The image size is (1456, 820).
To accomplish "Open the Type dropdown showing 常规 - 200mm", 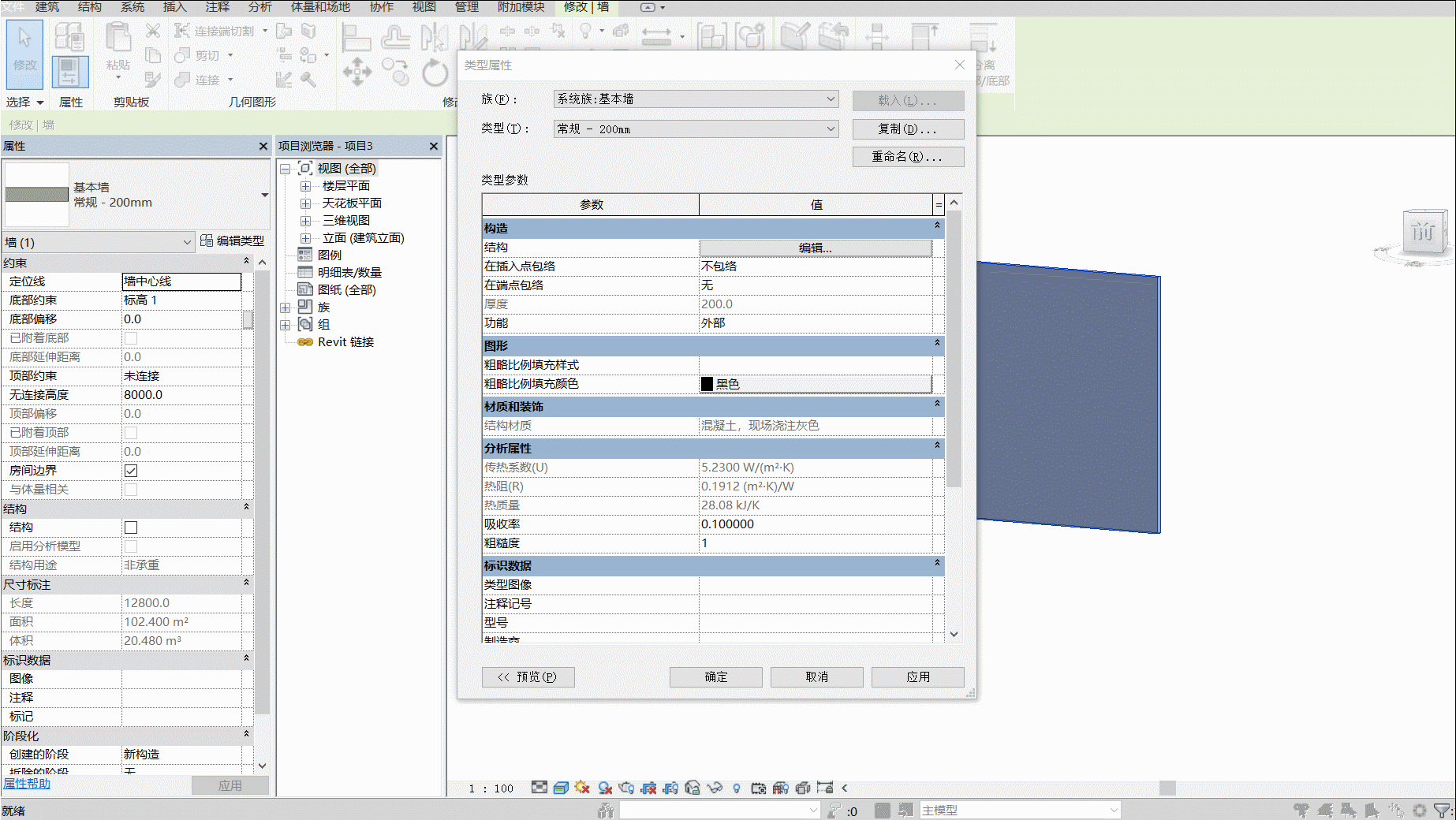I will click(696, 129).
